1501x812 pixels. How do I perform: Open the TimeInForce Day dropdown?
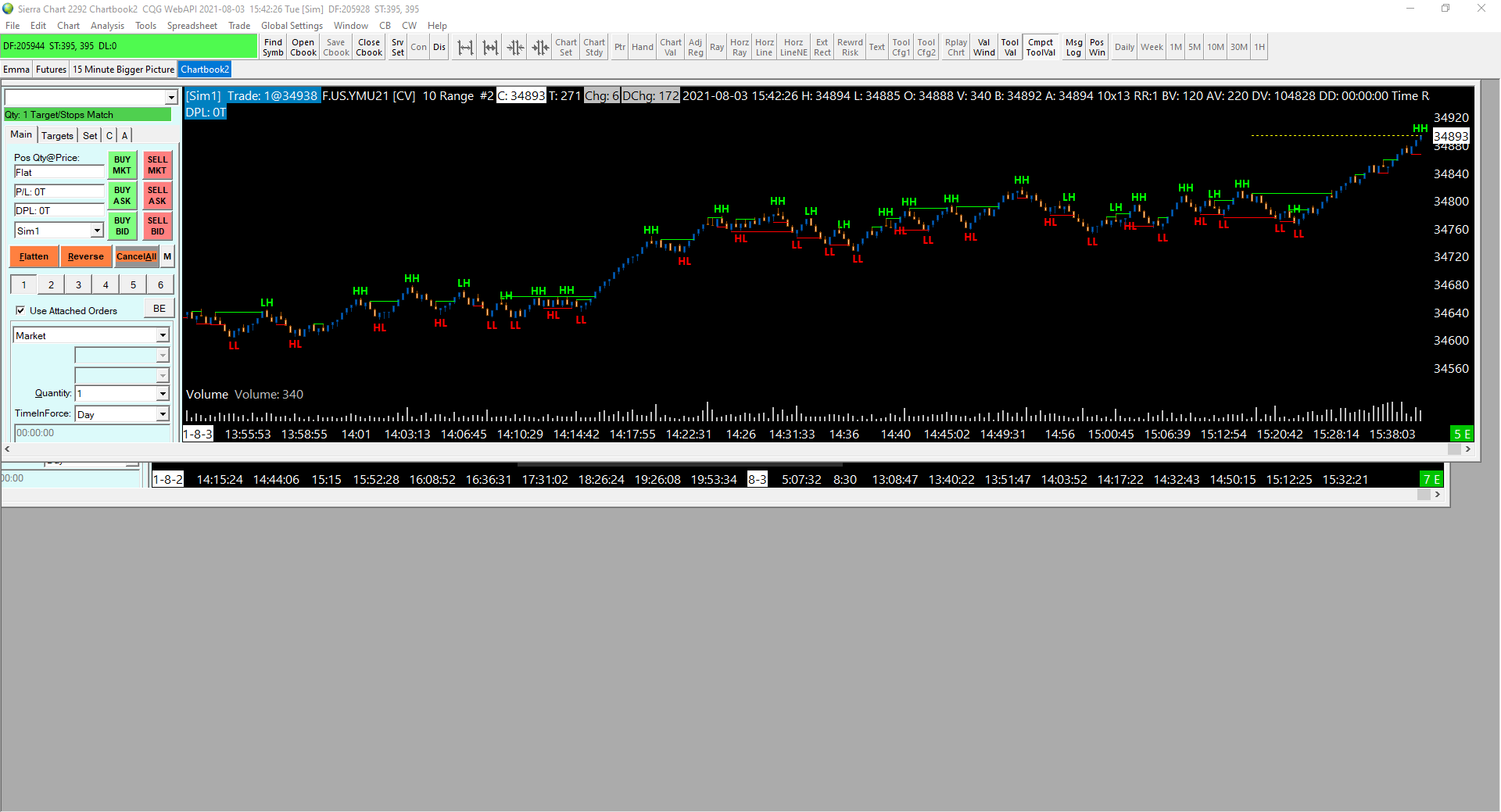[163, 414]
